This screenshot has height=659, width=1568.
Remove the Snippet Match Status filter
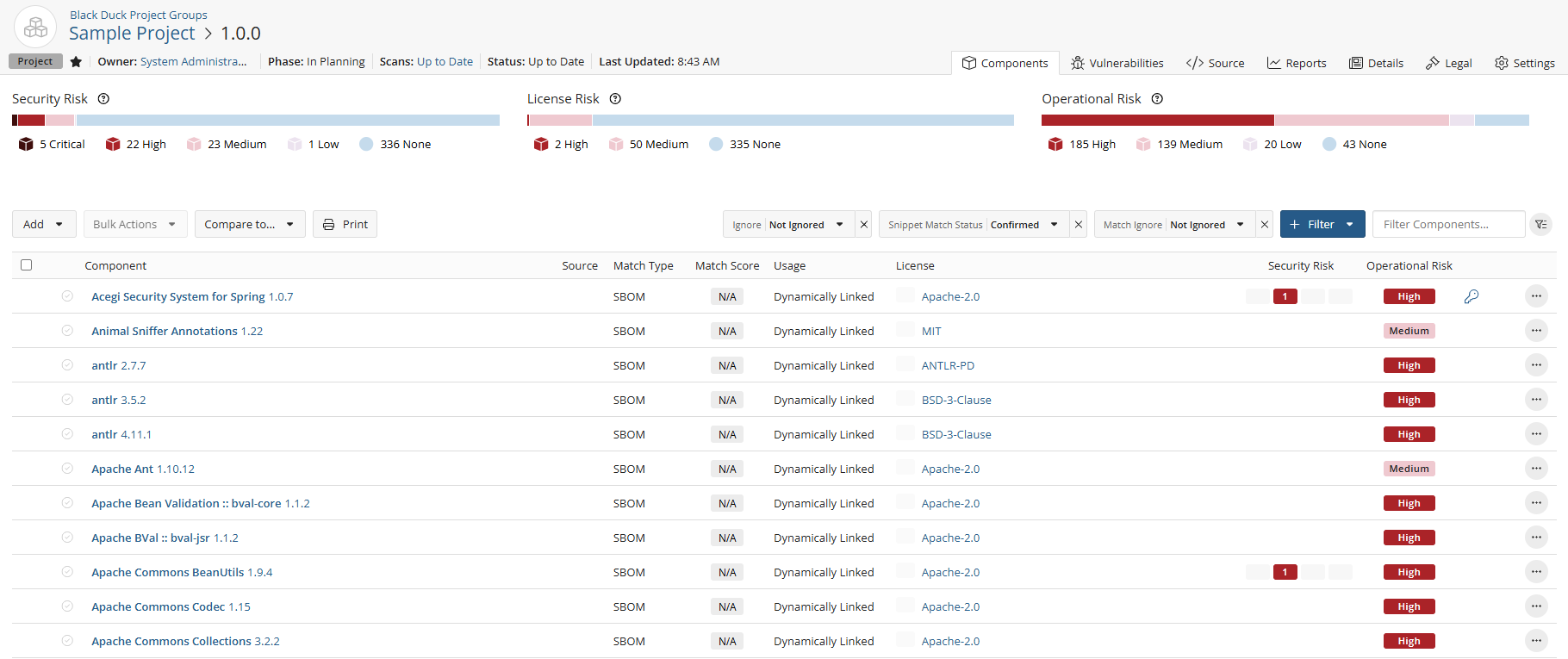pos(1078,225)
